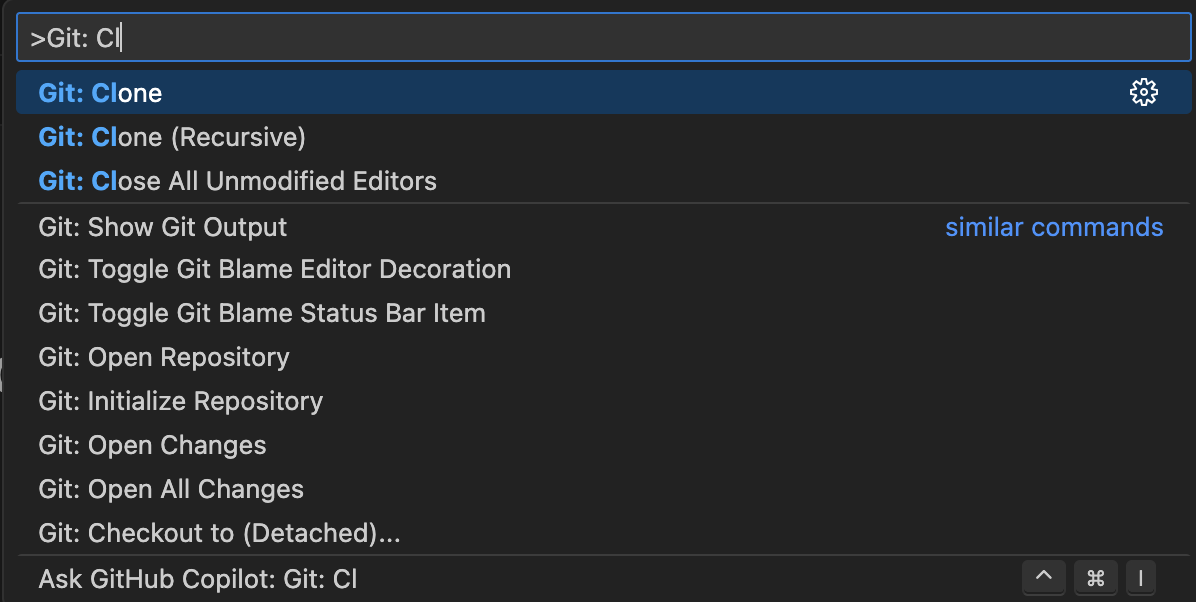This screenshot has width=1196, height=602.
Task: Click the command key icon at bottom right
Action: click(1095, 578)
